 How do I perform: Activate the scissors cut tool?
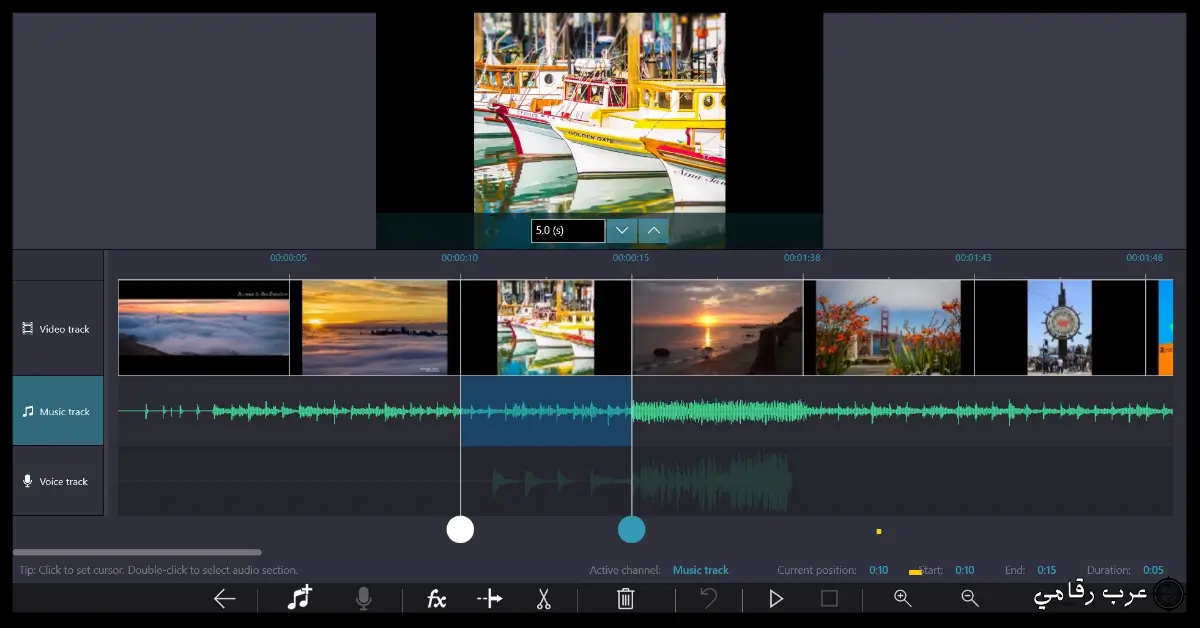545,598
